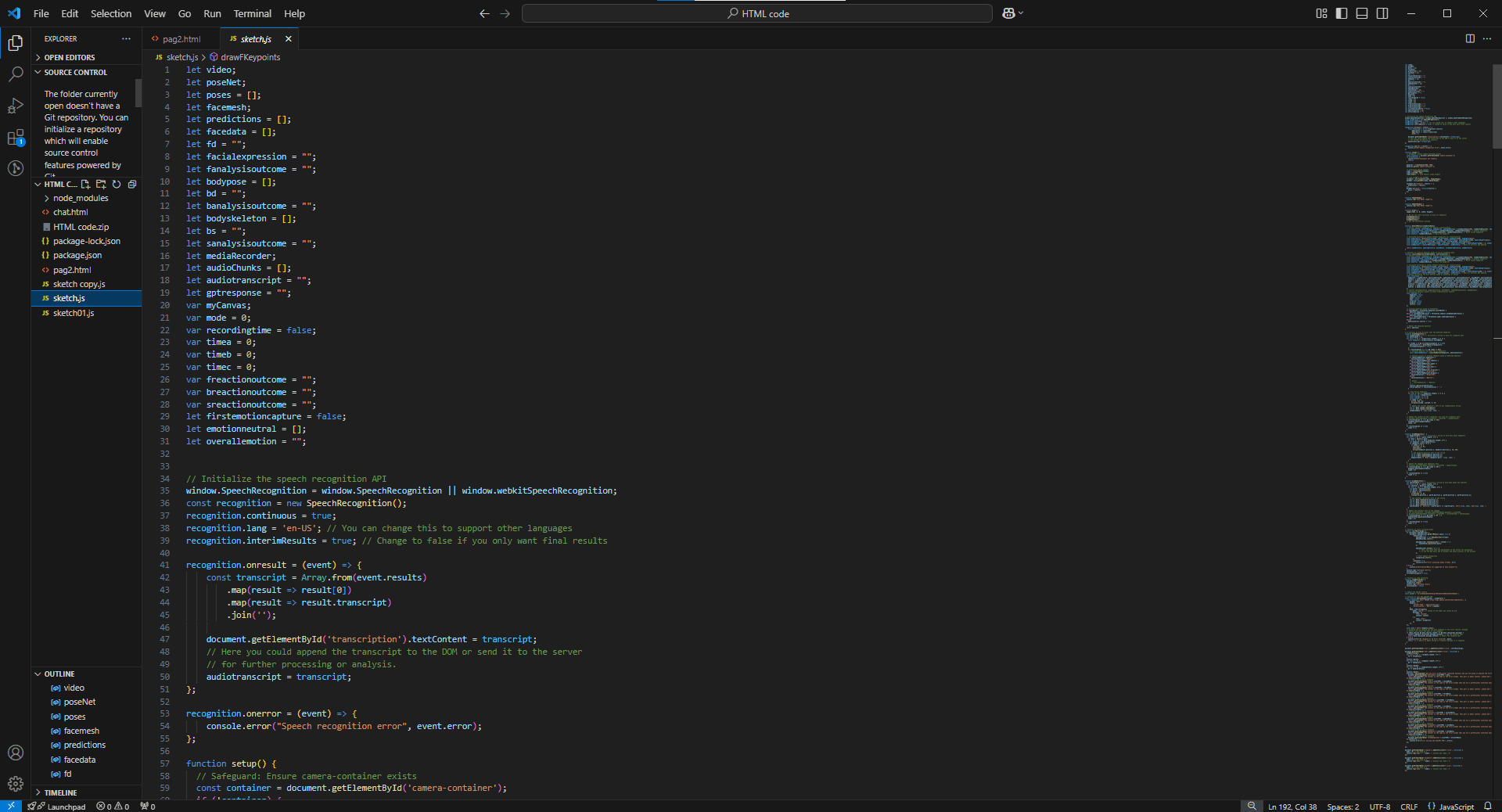Open the errors and warnings problems indicator
1502x812 pixels.
(113, 807)
